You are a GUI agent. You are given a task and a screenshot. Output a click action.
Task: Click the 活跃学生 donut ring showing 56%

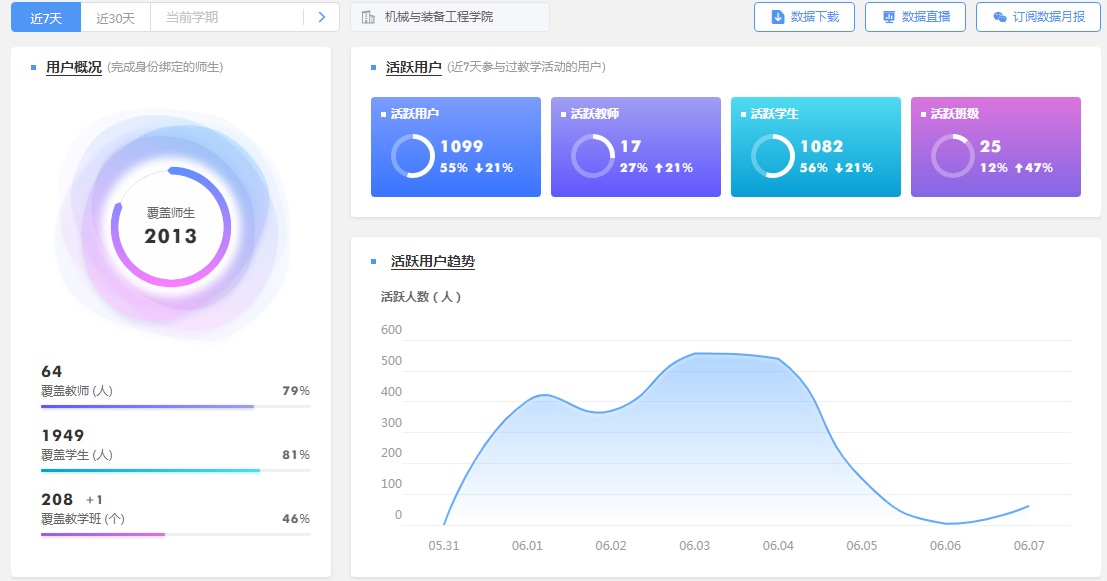pos(772,156)
